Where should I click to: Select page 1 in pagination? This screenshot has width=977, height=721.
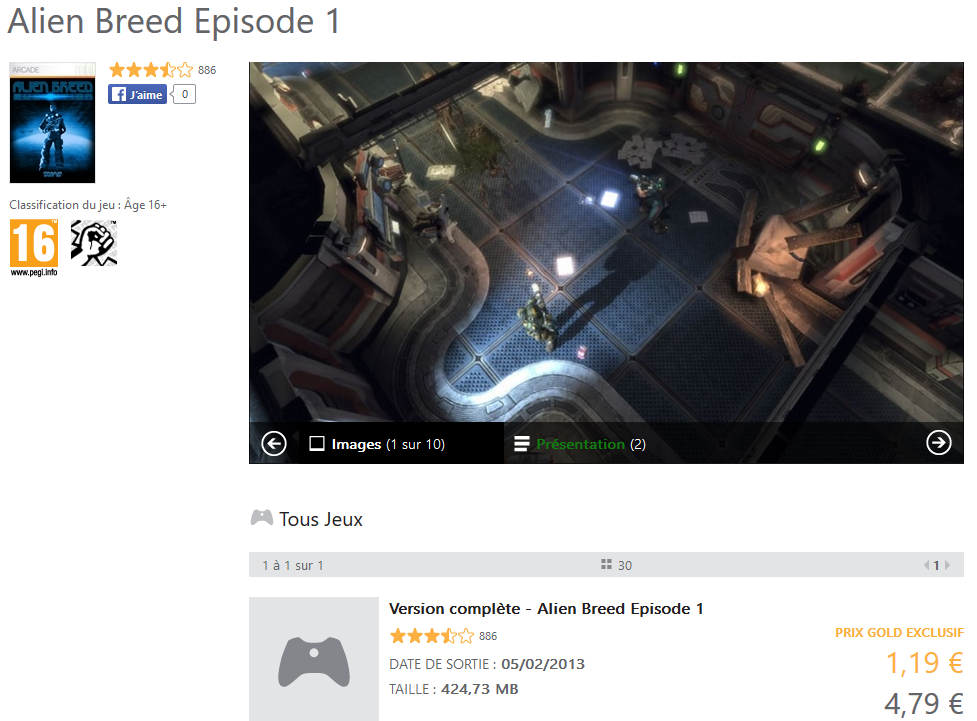(936, 565)
